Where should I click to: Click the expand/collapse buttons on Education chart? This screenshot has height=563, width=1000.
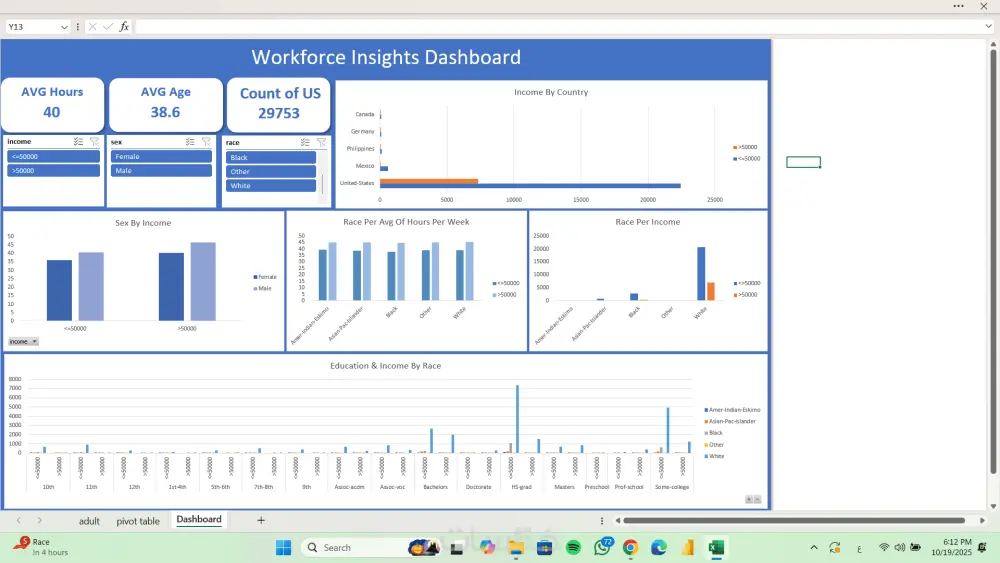[x=753, y=499]
